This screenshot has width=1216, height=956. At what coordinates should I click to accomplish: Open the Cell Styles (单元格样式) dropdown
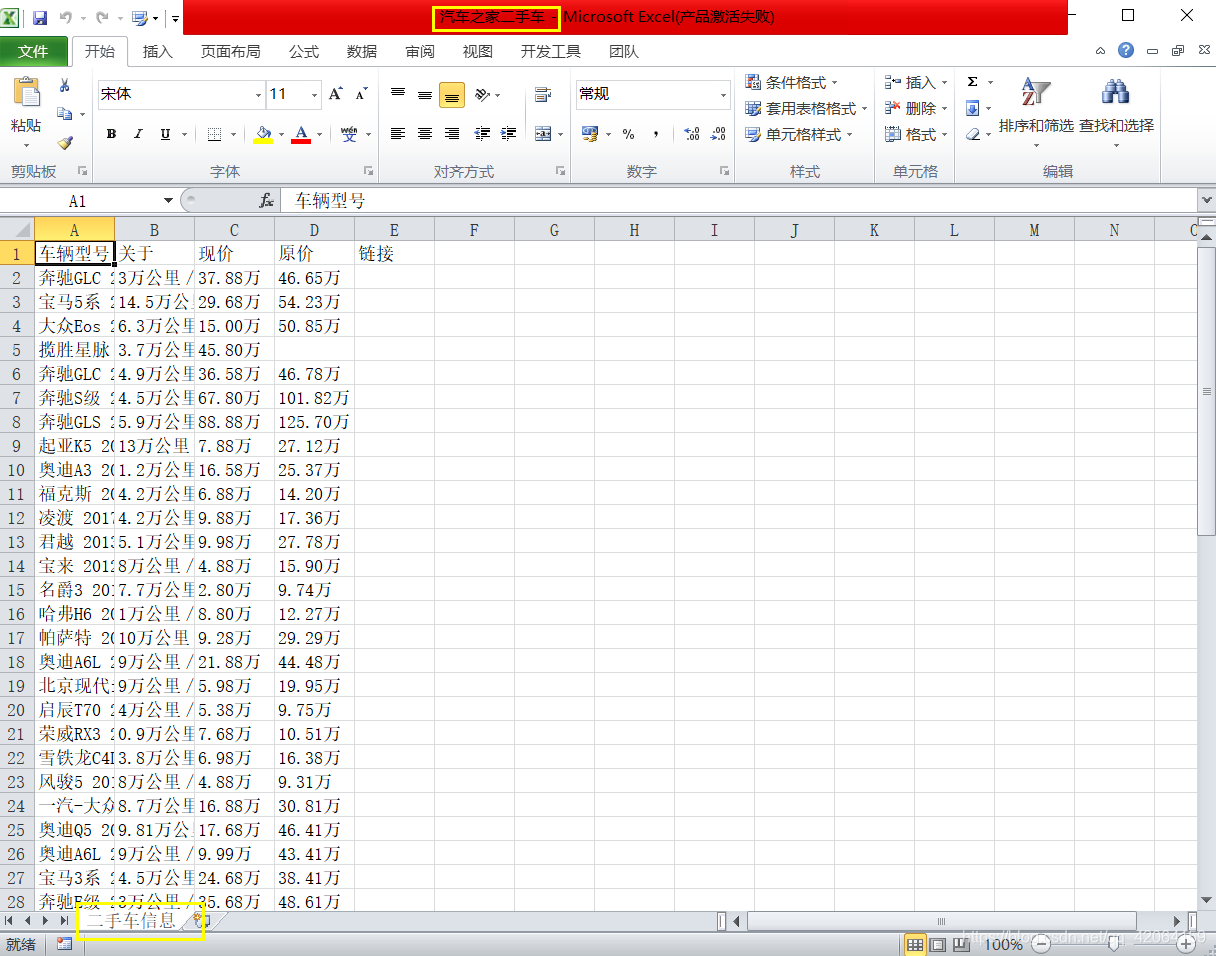(x=799, y=134)
